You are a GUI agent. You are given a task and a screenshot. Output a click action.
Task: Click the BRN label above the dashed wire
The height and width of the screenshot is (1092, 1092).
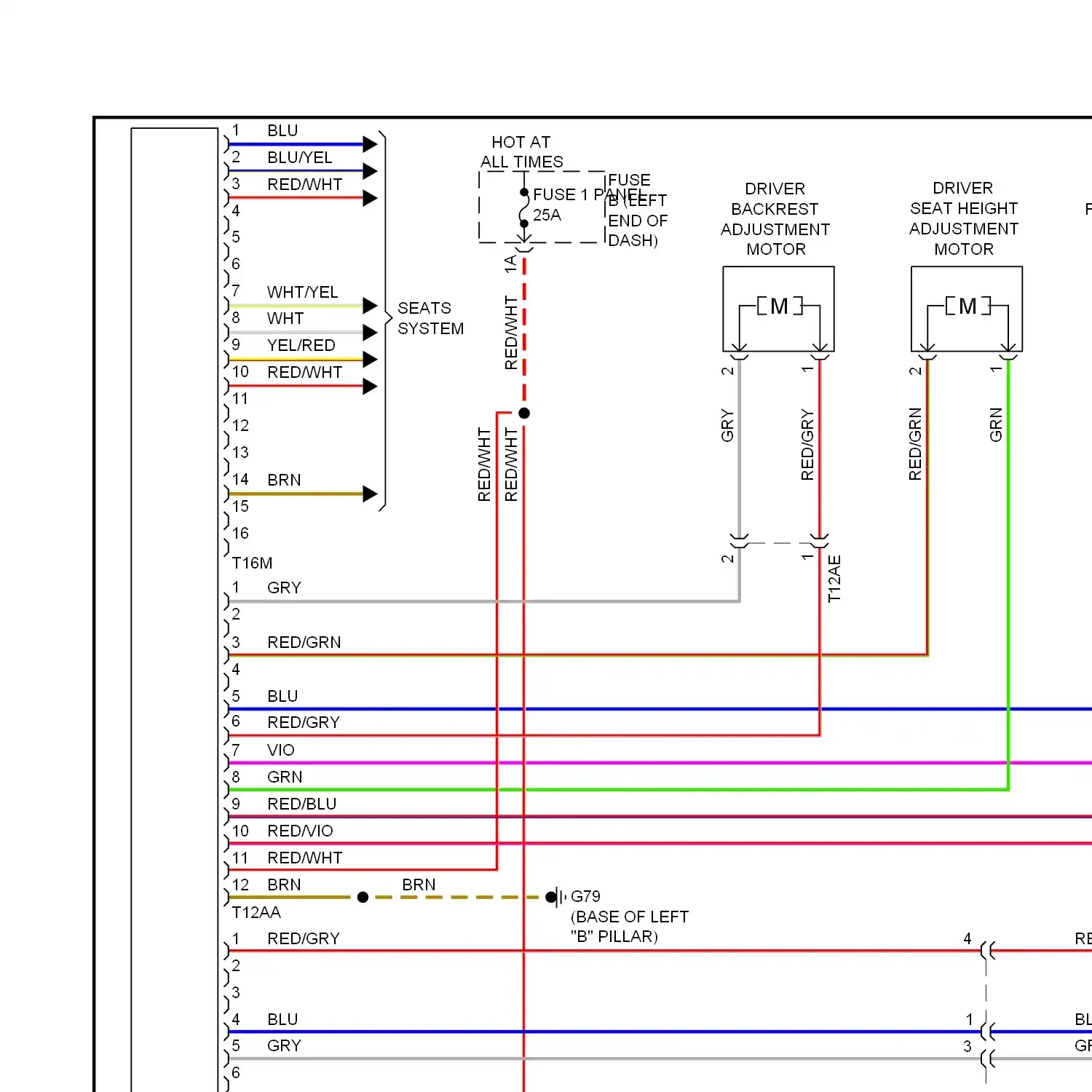click(419, 885)
